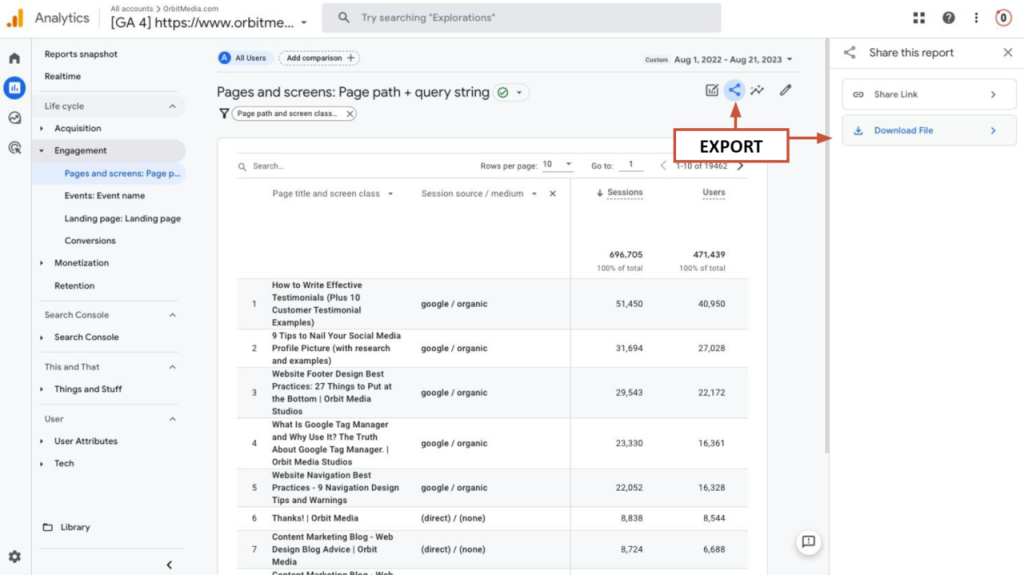This screenshot has width=1024, height=575.
Task: Select Landing page report in sidebar
Action: pyautogui.click(x=122, y=218)
